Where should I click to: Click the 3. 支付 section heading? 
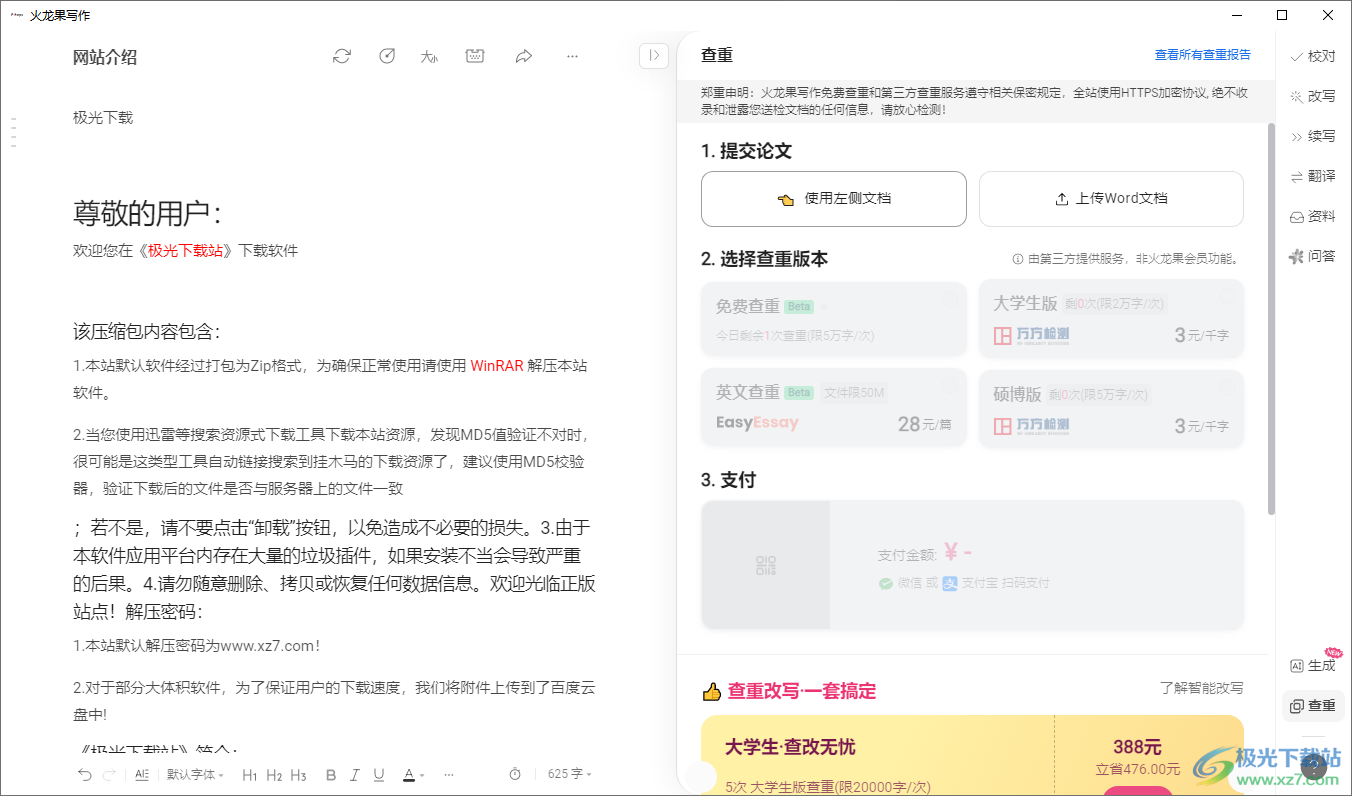(x=728, y=480)
